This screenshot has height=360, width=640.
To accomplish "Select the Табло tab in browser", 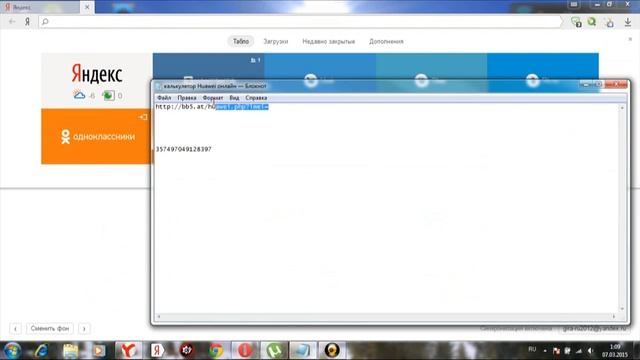I will (x=241, y=41).
